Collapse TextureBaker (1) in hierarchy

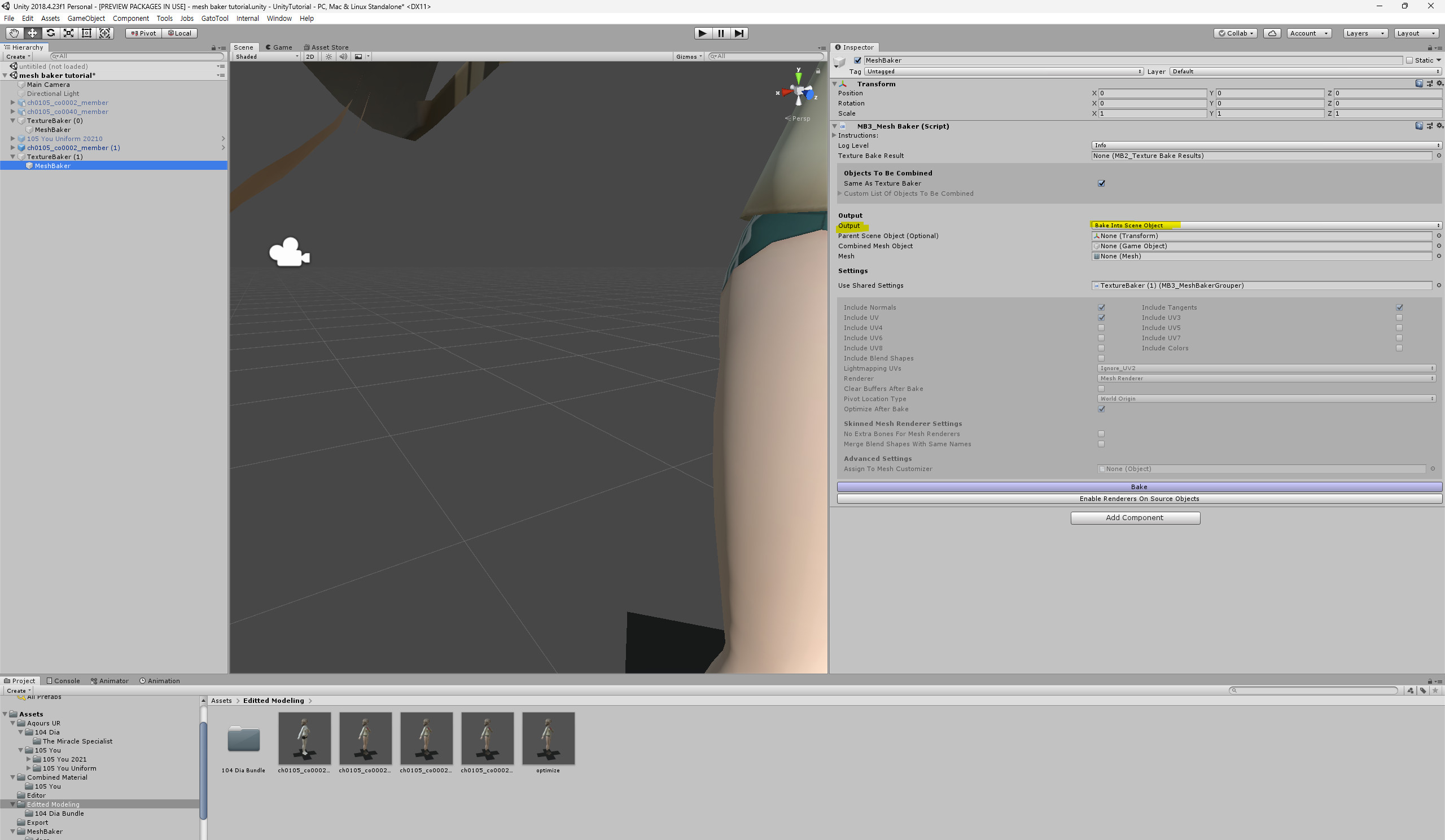(x=12, y=156)
